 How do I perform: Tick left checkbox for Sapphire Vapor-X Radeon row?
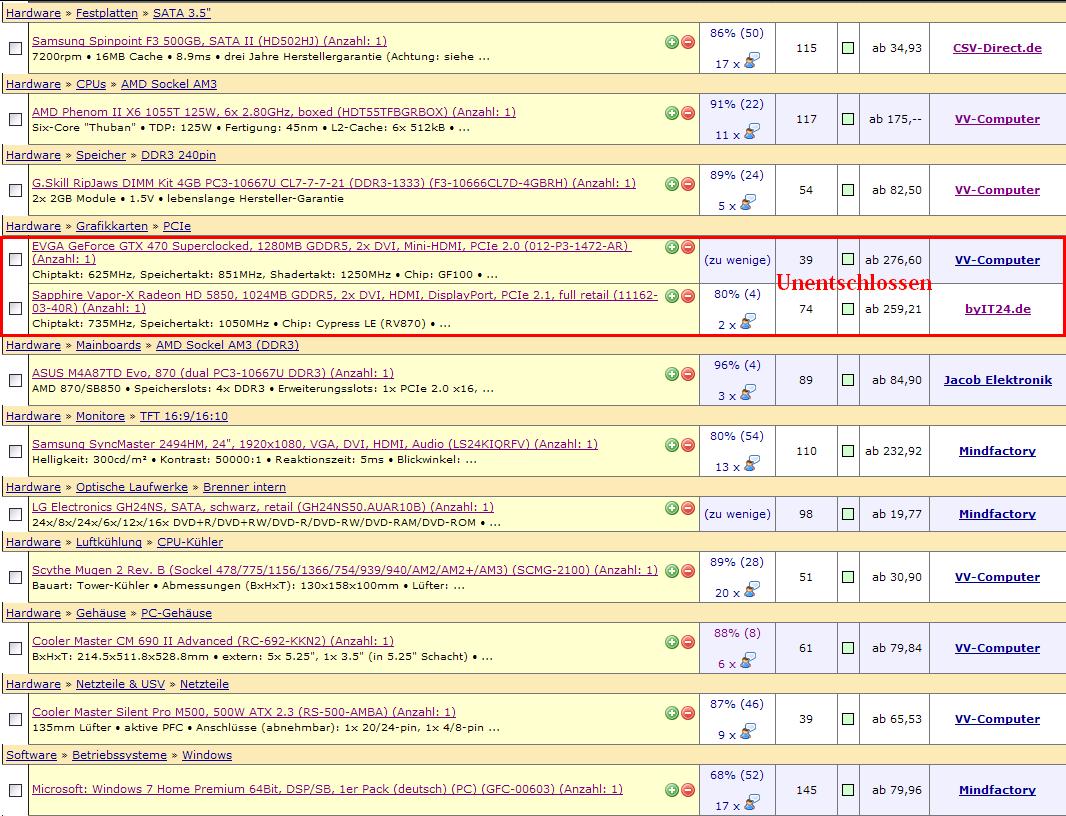[15, 309]
